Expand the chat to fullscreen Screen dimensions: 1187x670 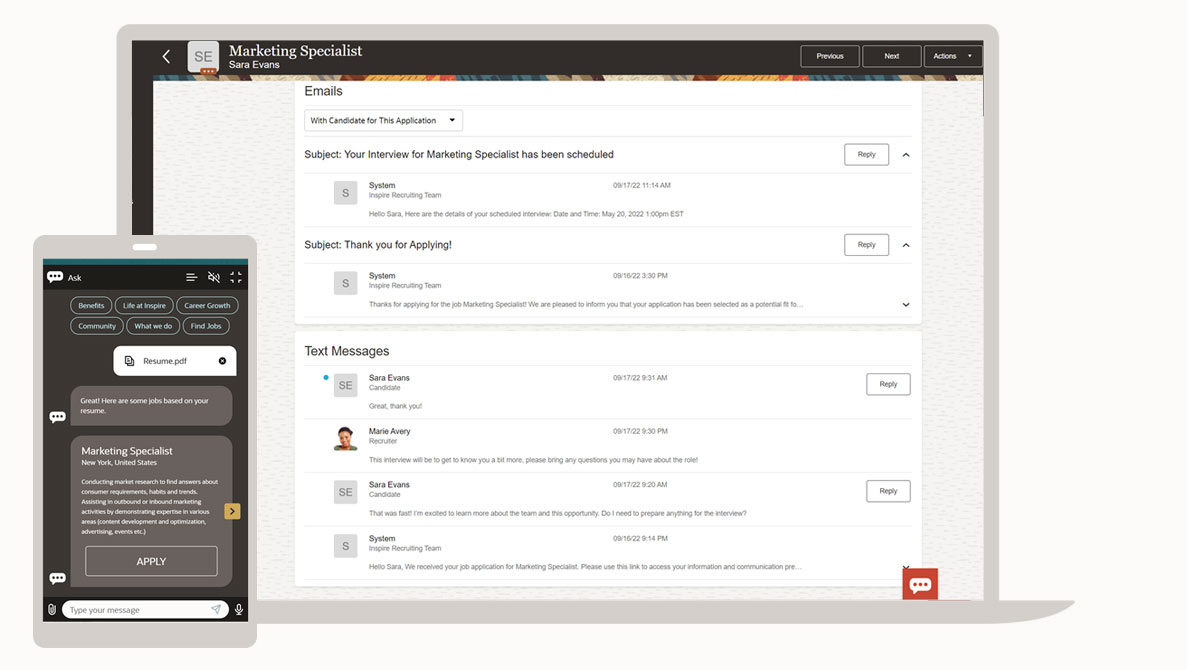pos(236,277)
